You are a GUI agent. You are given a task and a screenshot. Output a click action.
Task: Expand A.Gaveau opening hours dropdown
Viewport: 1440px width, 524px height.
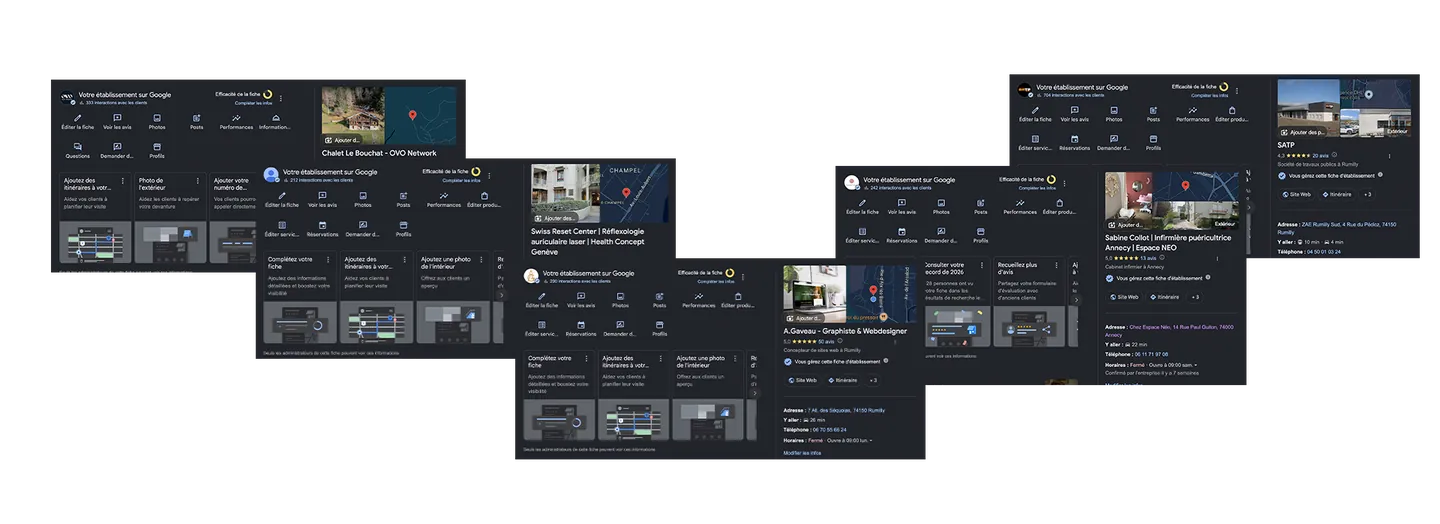click(871, 440)
